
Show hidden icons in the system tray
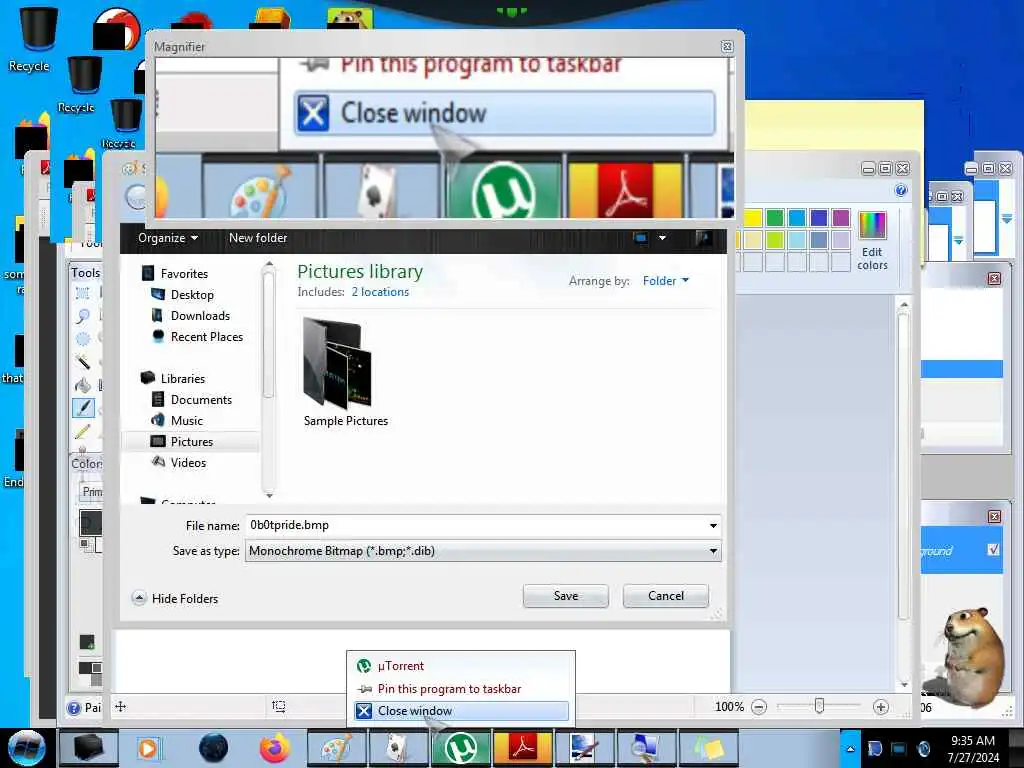coord(850,748)
